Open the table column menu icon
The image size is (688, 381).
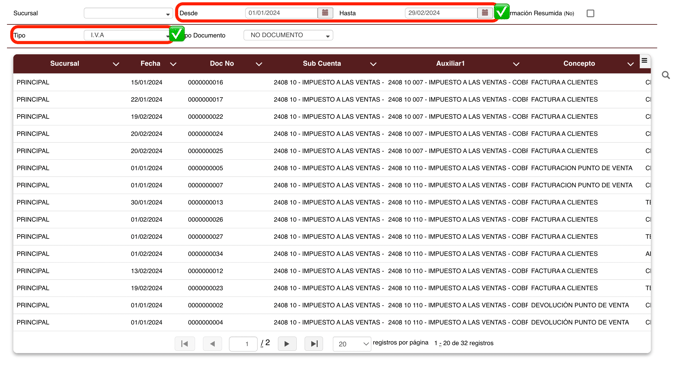point(644,61)
